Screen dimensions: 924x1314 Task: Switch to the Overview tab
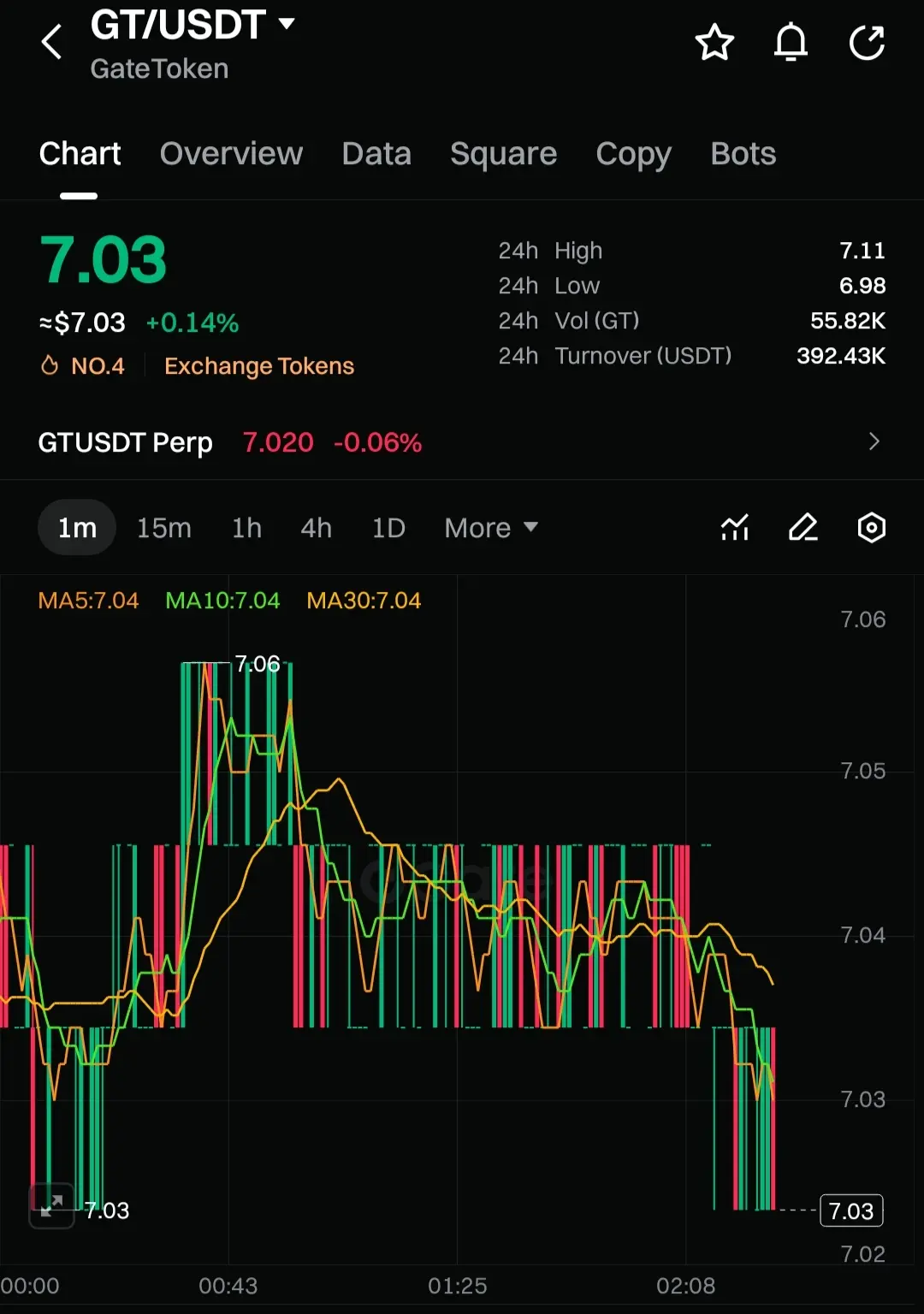[x=231, y=154]
